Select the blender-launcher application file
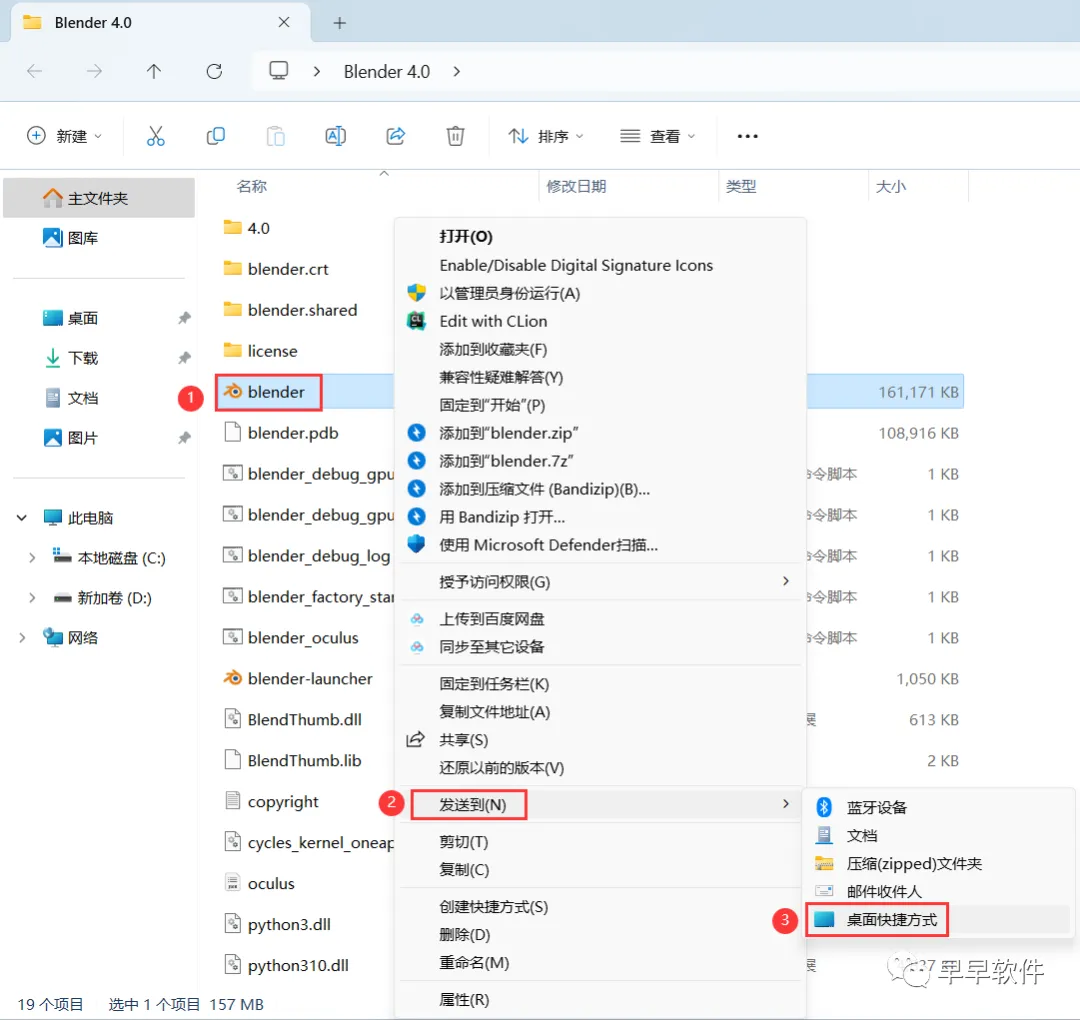This screenshot has height=1020, width=1080. tap(298, 678)
